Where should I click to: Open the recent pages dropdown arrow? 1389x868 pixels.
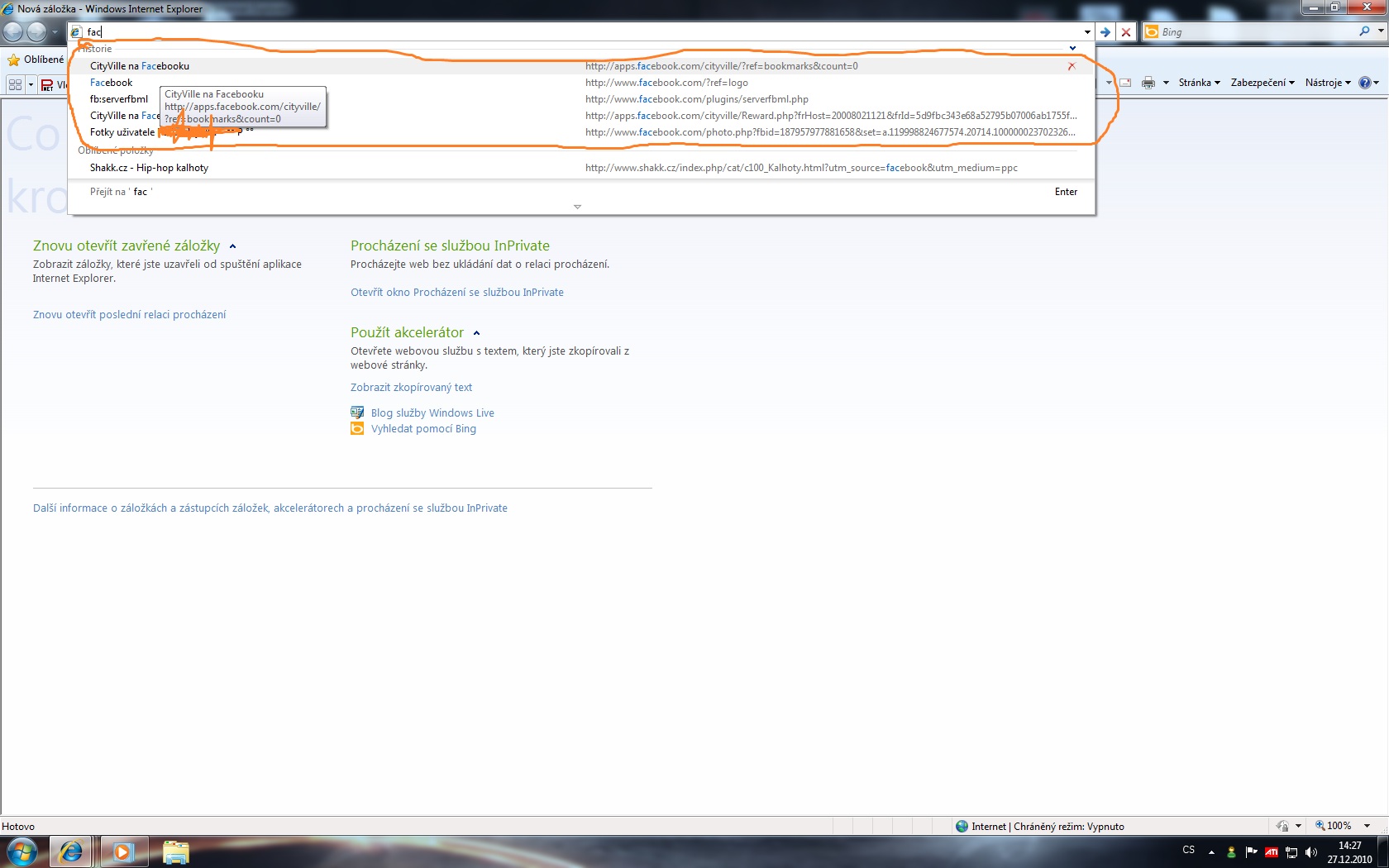[55, 32]
